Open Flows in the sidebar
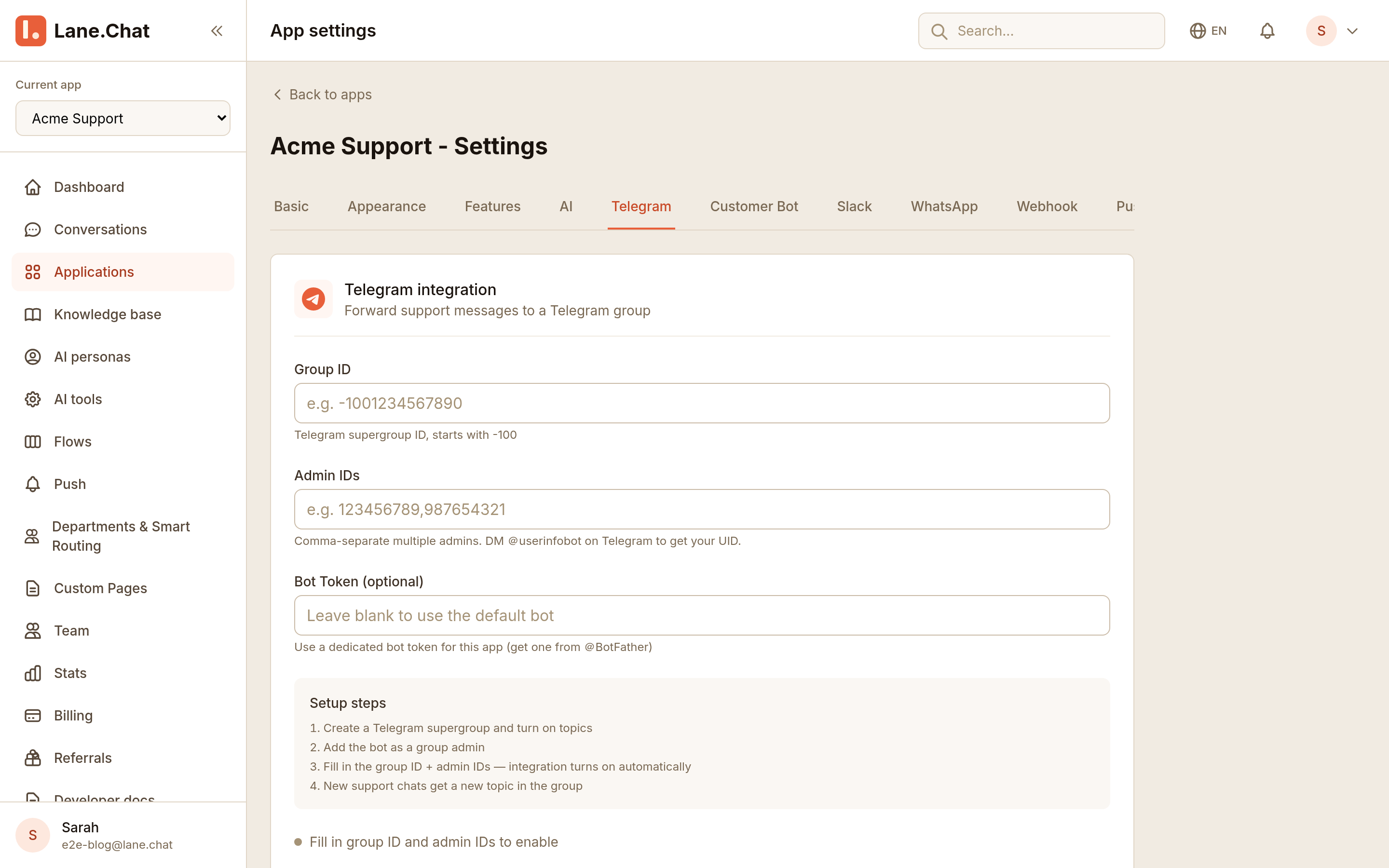 click(x=123, y=442)
